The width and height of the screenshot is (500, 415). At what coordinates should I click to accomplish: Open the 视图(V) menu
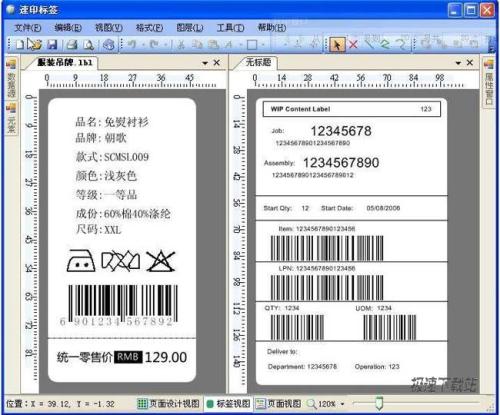[x=109, y=28]
